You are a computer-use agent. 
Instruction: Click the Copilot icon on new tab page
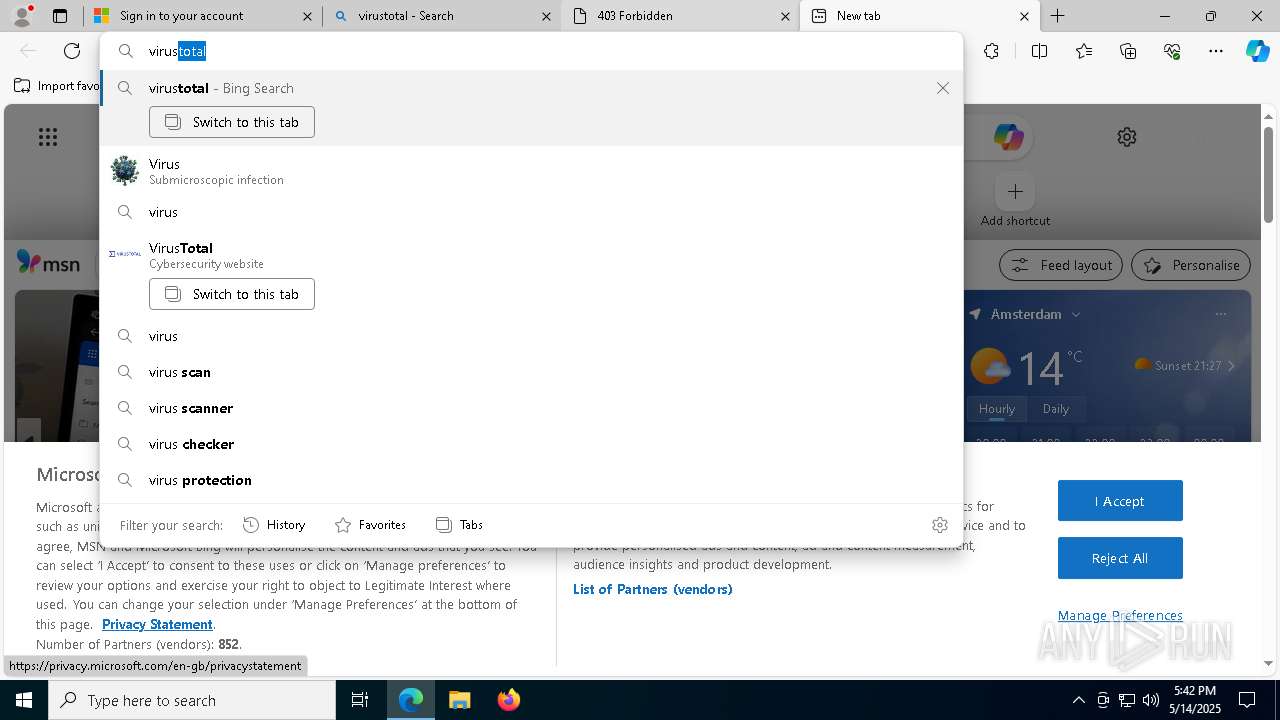pos(1008,137)
